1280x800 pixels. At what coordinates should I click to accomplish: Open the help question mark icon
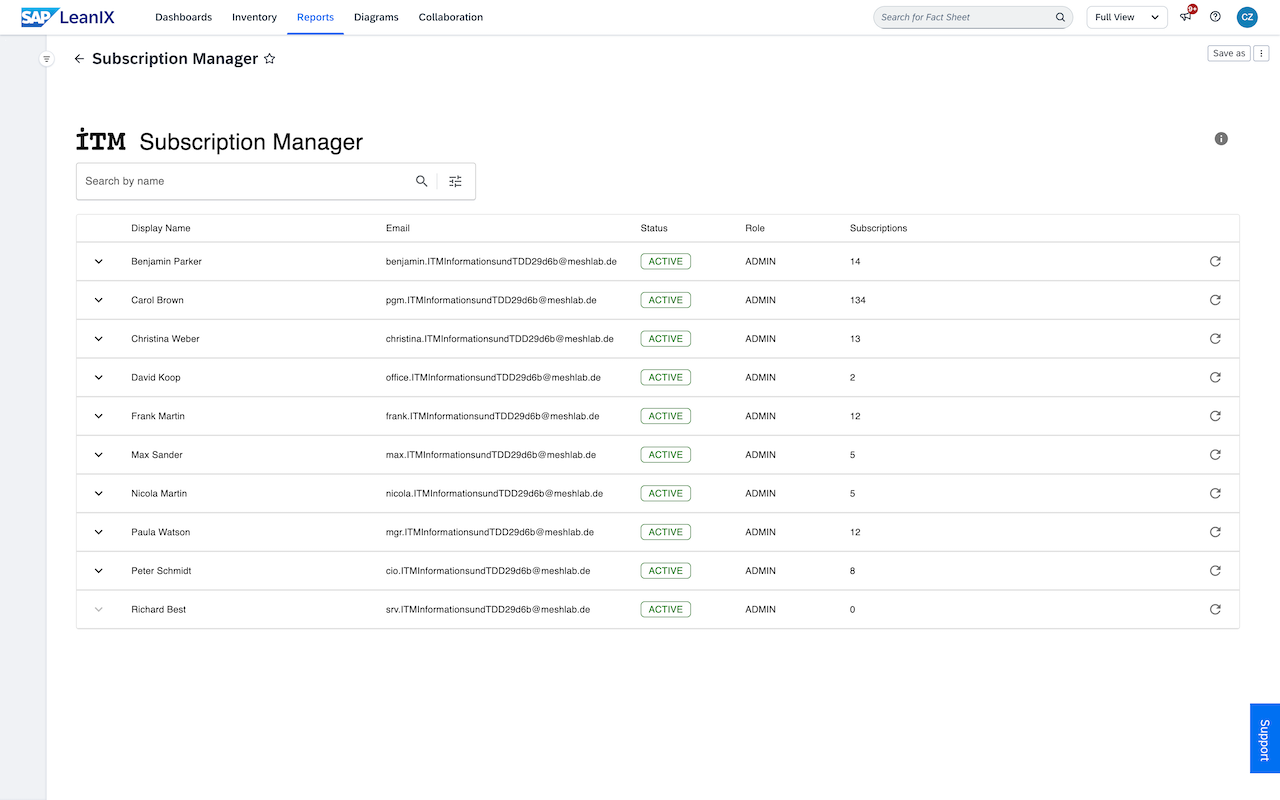[x=1215, y=17]
